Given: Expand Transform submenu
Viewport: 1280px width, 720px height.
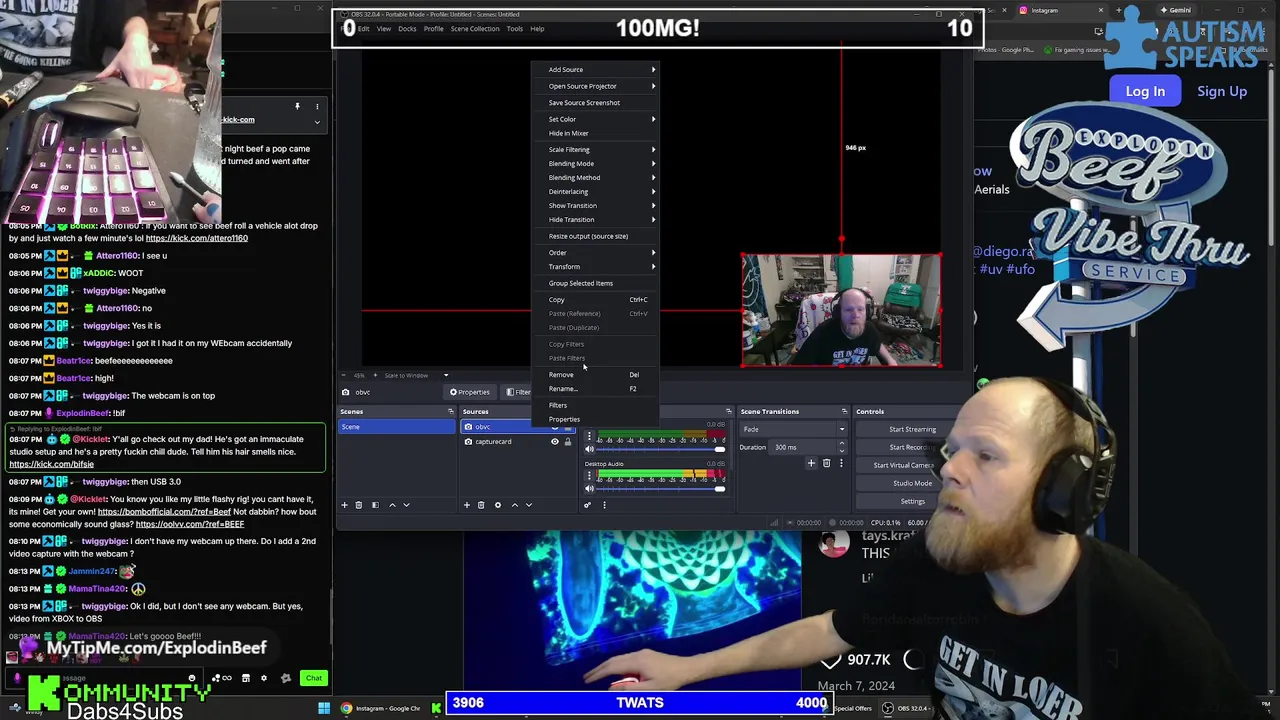Looking at the screenshot, I should (x=601, y=266).
